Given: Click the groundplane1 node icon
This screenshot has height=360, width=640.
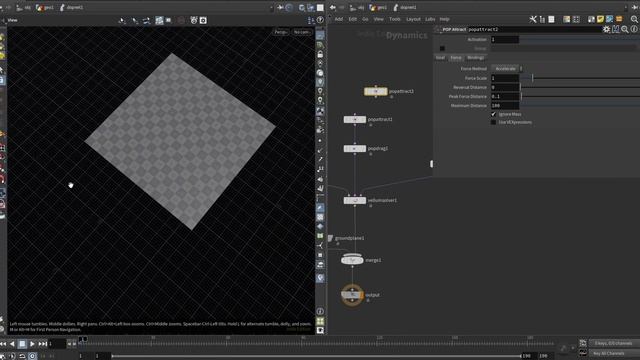Looking at the screenshot, I should tap(330, 238).
